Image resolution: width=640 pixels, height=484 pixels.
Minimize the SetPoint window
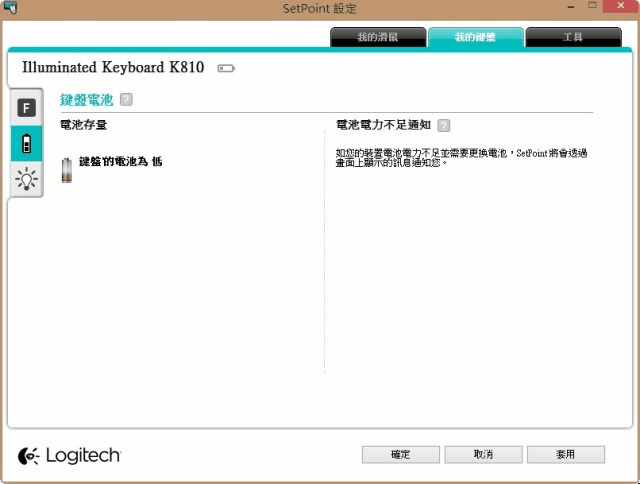(571, 7)
